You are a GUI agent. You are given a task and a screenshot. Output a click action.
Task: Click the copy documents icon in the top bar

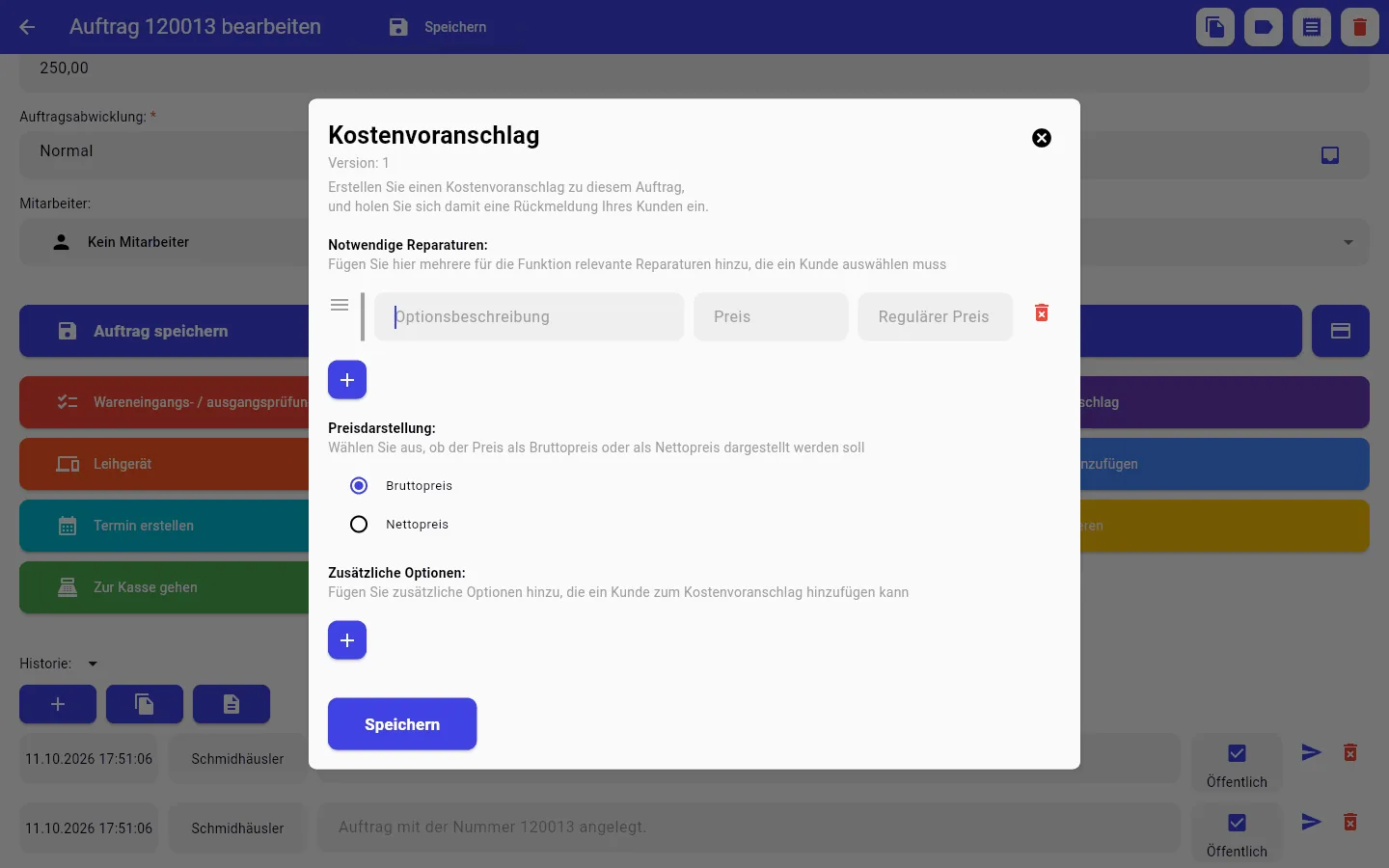pyautogui.click(x=1215, y=27)
